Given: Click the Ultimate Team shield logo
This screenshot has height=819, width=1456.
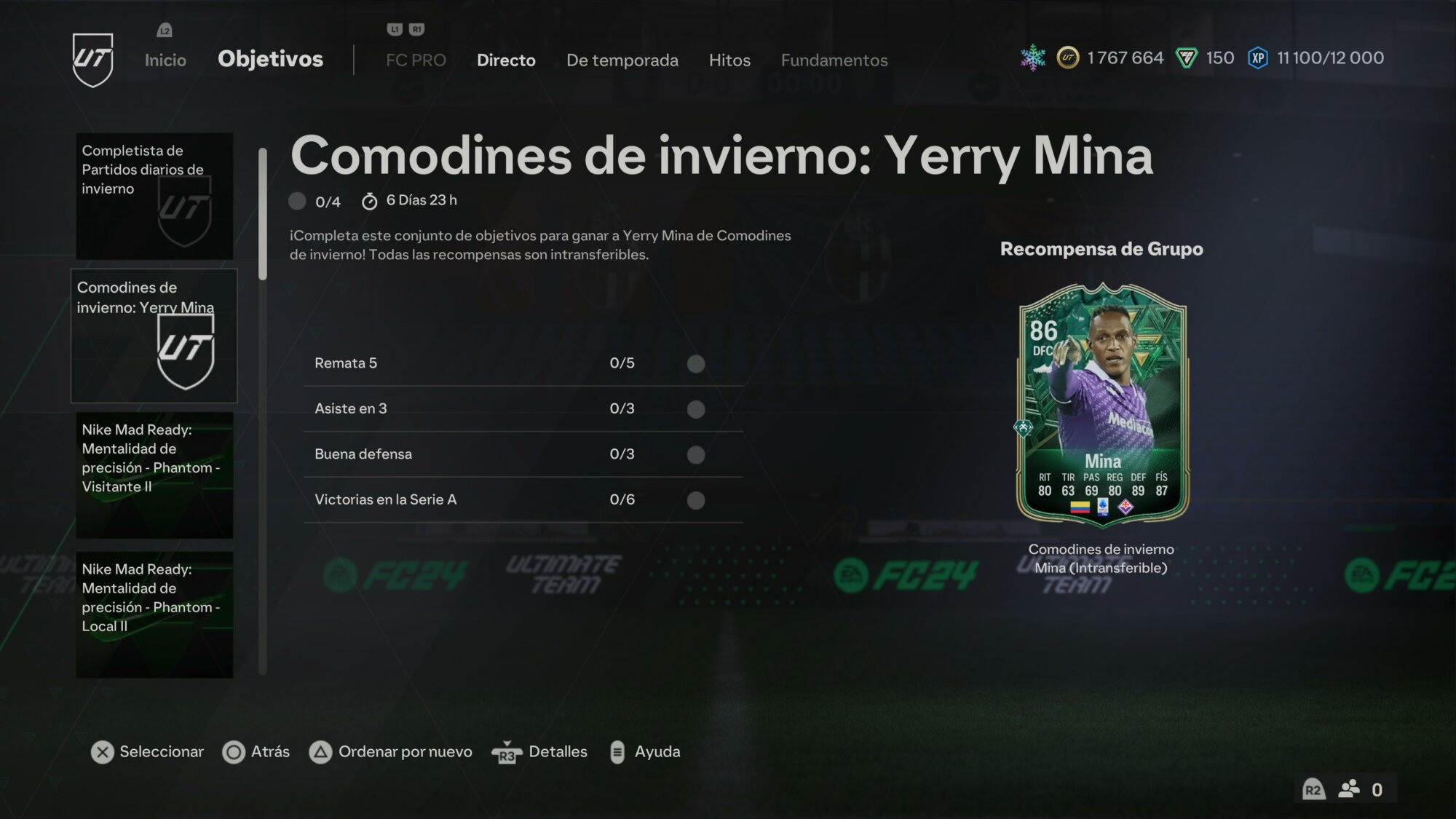Looking at the screenshot, I should pyautogui.click(x=93, y=60).
